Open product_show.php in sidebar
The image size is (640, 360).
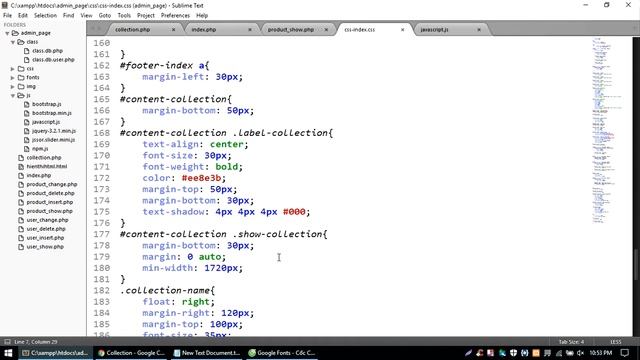click(x=49, y=211)
